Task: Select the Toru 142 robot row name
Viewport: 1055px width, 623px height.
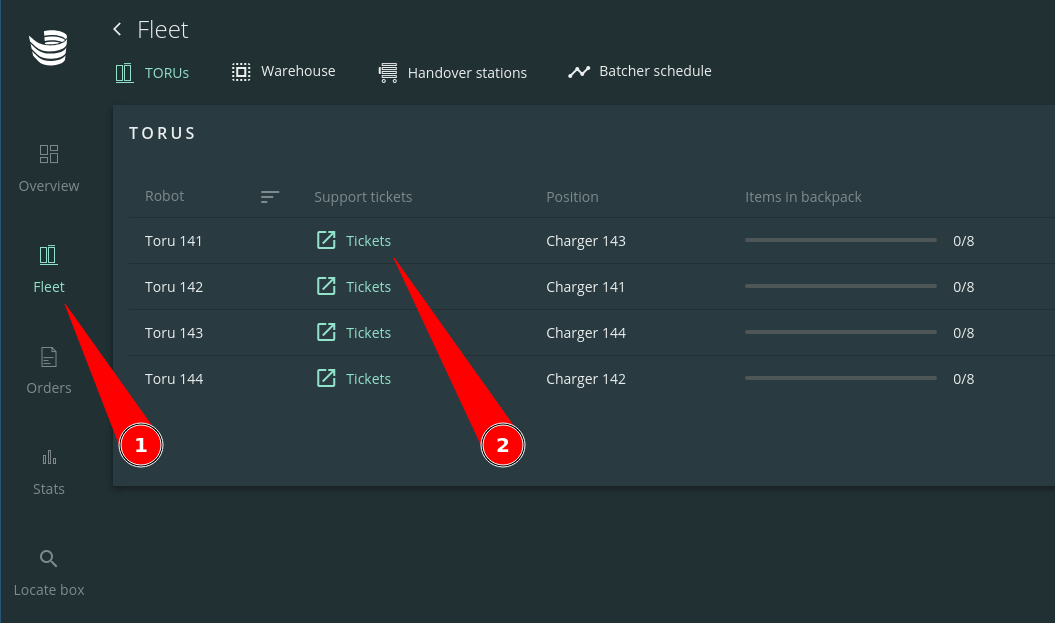Action: 174,287
